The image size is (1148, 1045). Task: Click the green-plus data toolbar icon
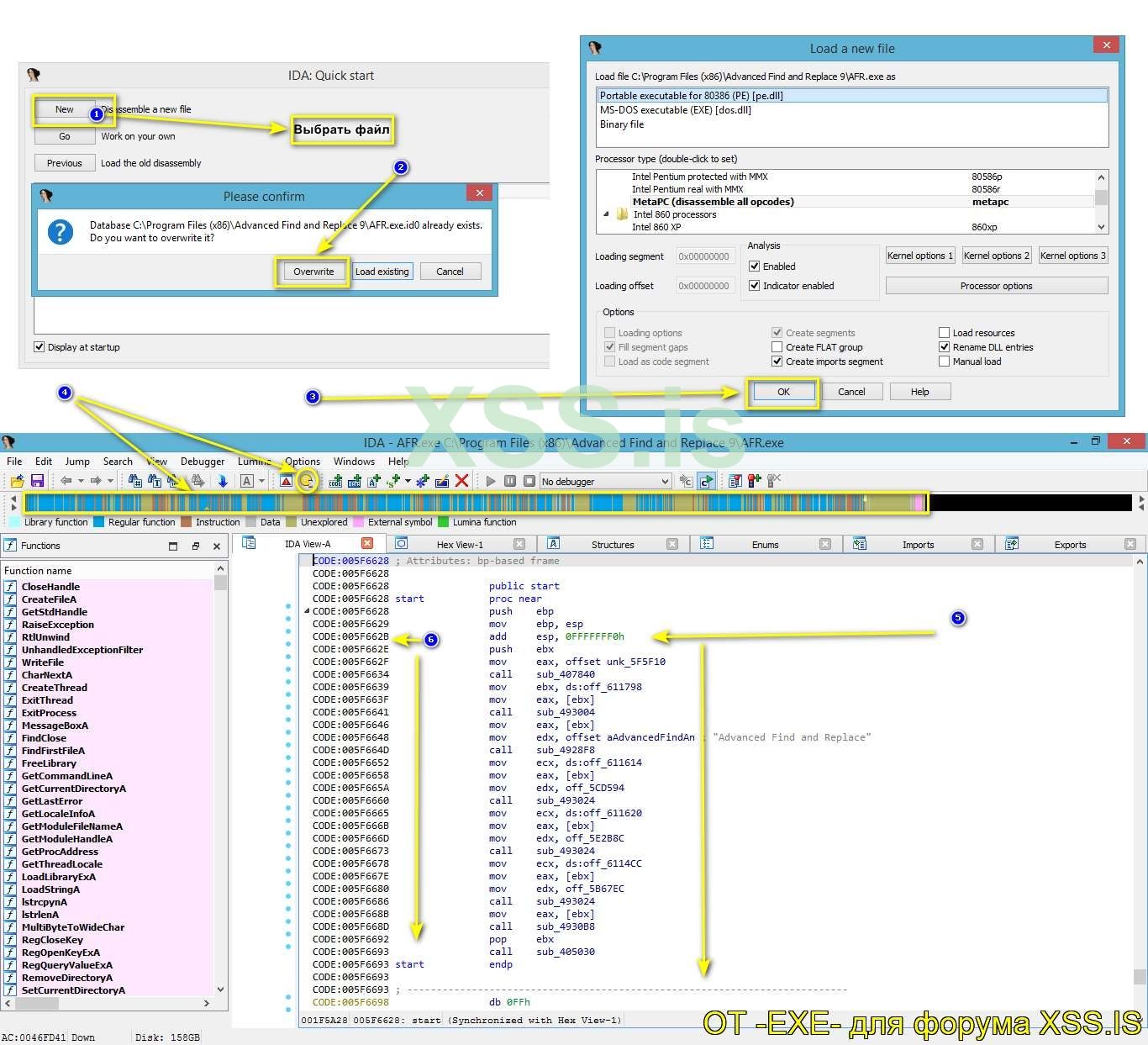[355, 481]
